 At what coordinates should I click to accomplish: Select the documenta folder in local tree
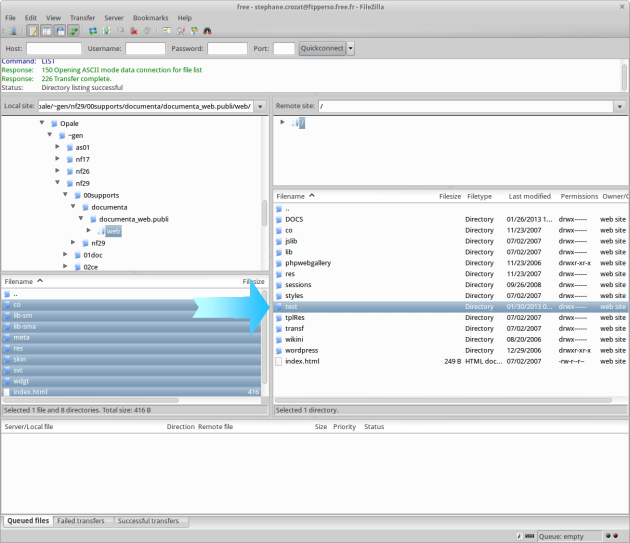(x=109, y=207)
